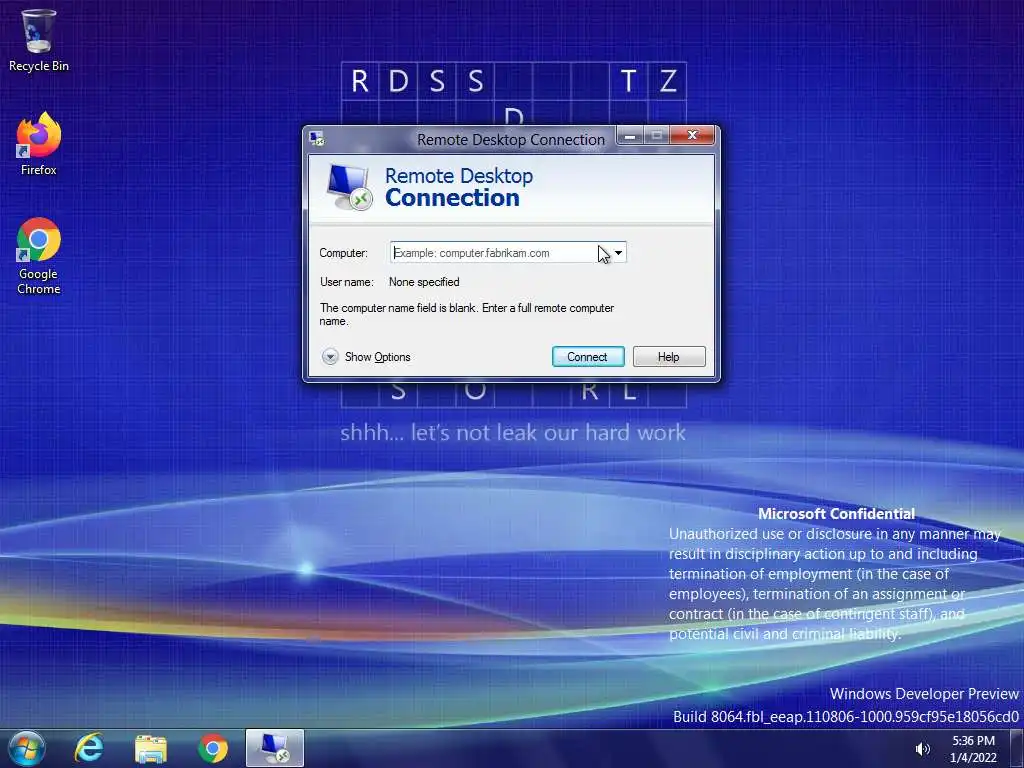Expand the Computer field dropdown arrow
The image size is (1024, 768).
pyautogui.click(x=618, y=253)
